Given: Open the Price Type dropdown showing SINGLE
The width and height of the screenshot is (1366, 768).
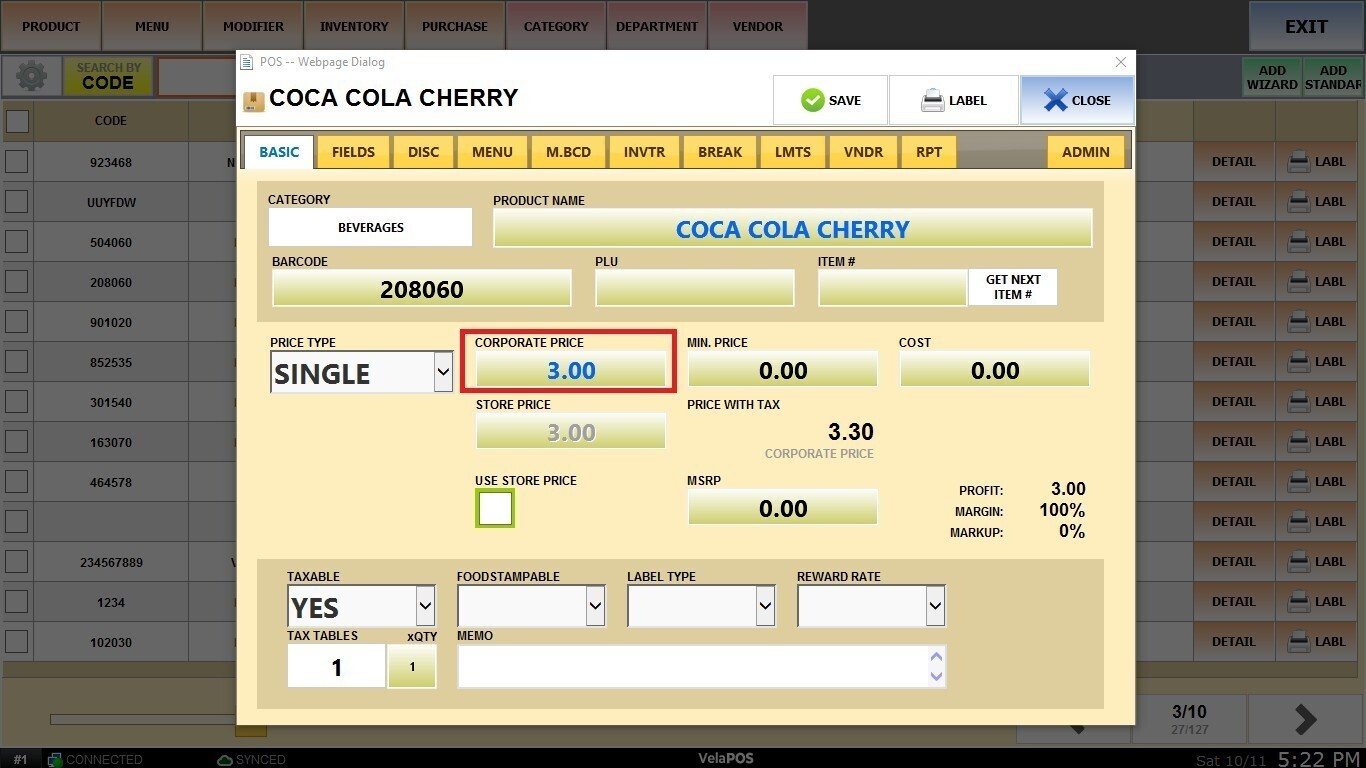Looking at the screenshot, I should point(362,372).
